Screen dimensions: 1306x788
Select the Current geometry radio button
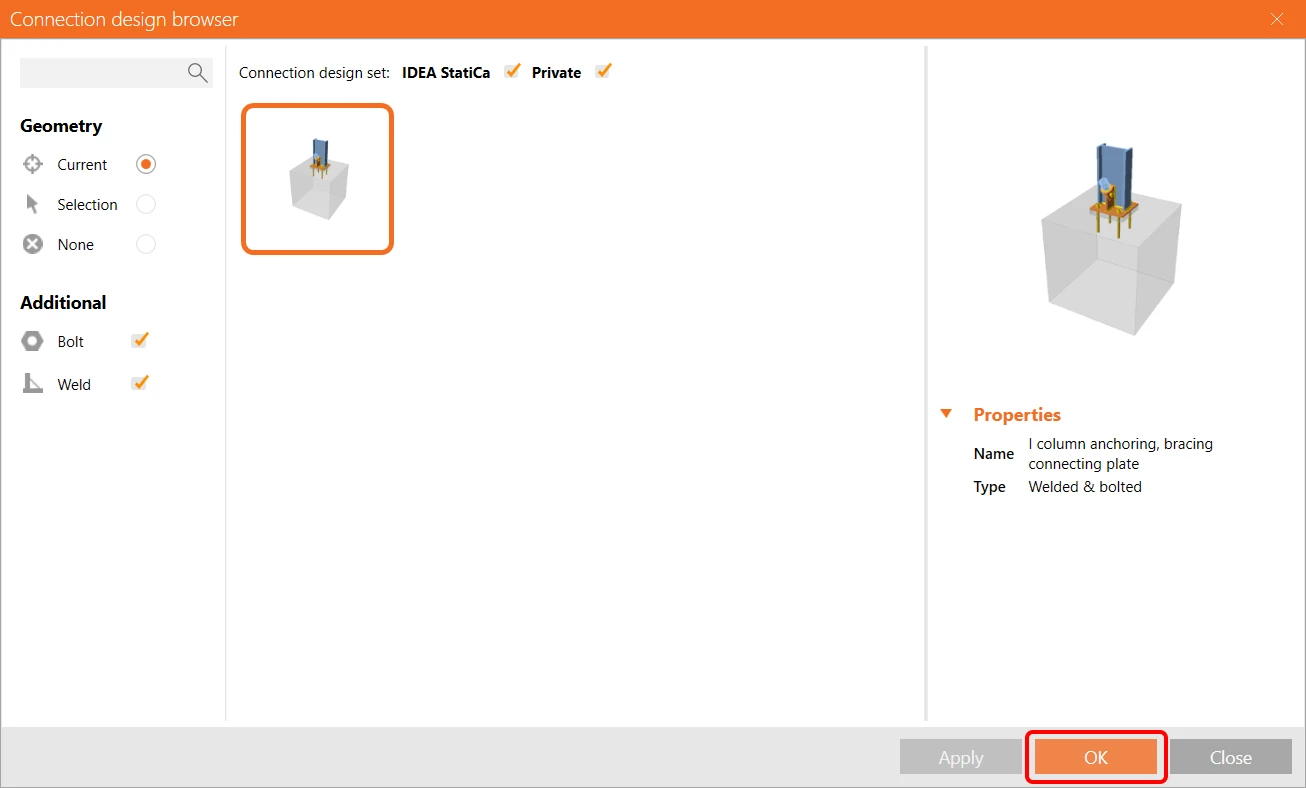pyautogui.click(x=146, y=164)
